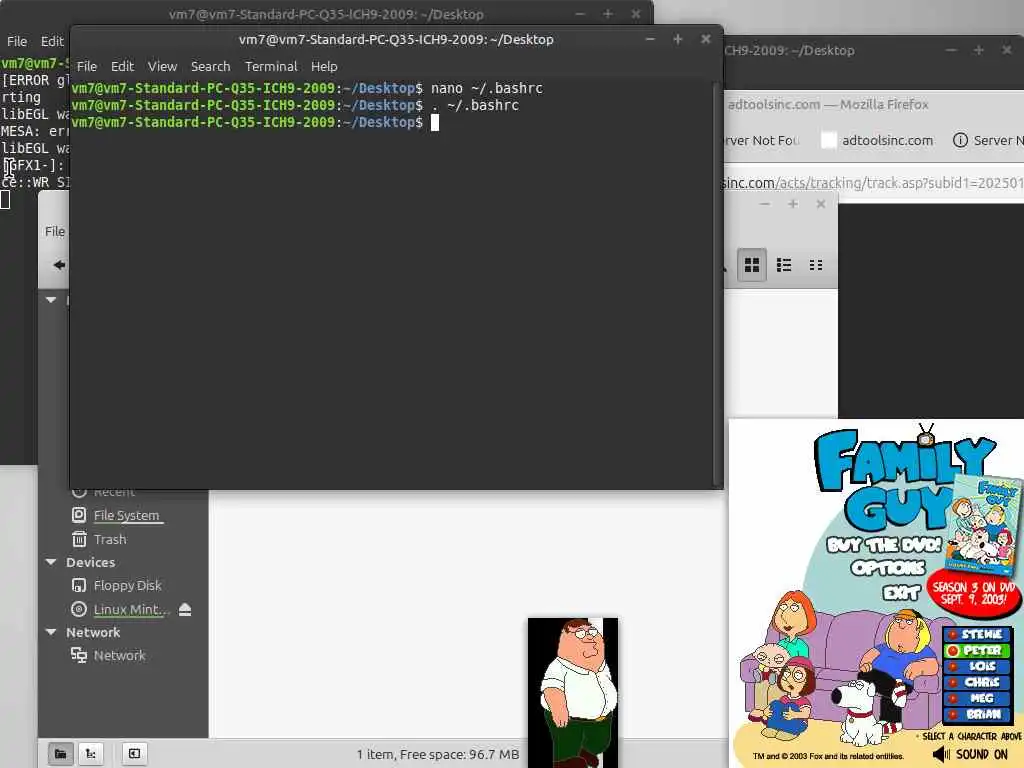Eject the Linux Mint disc
1024x768 pixels.
[185, 609]
